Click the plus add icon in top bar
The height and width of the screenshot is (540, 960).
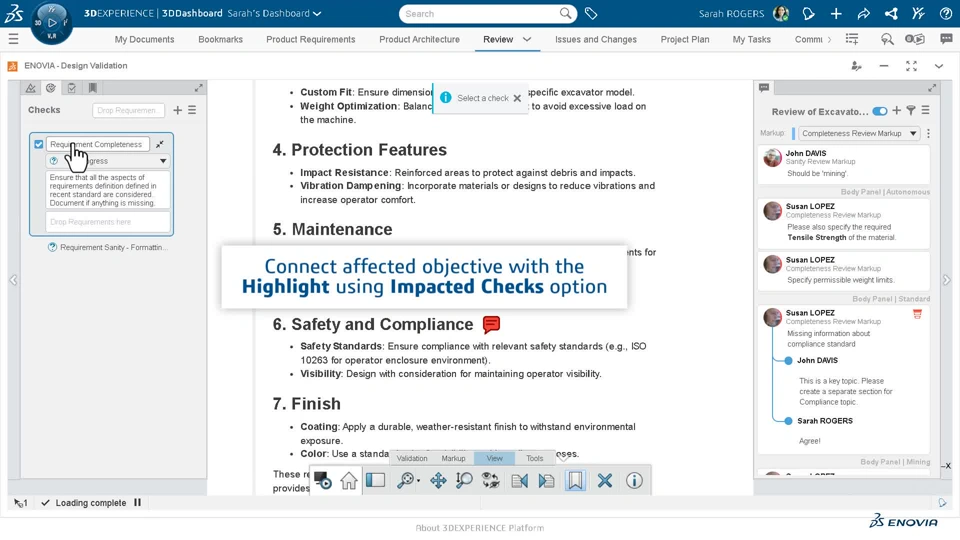pyautogui.click(x=836, y=13)
